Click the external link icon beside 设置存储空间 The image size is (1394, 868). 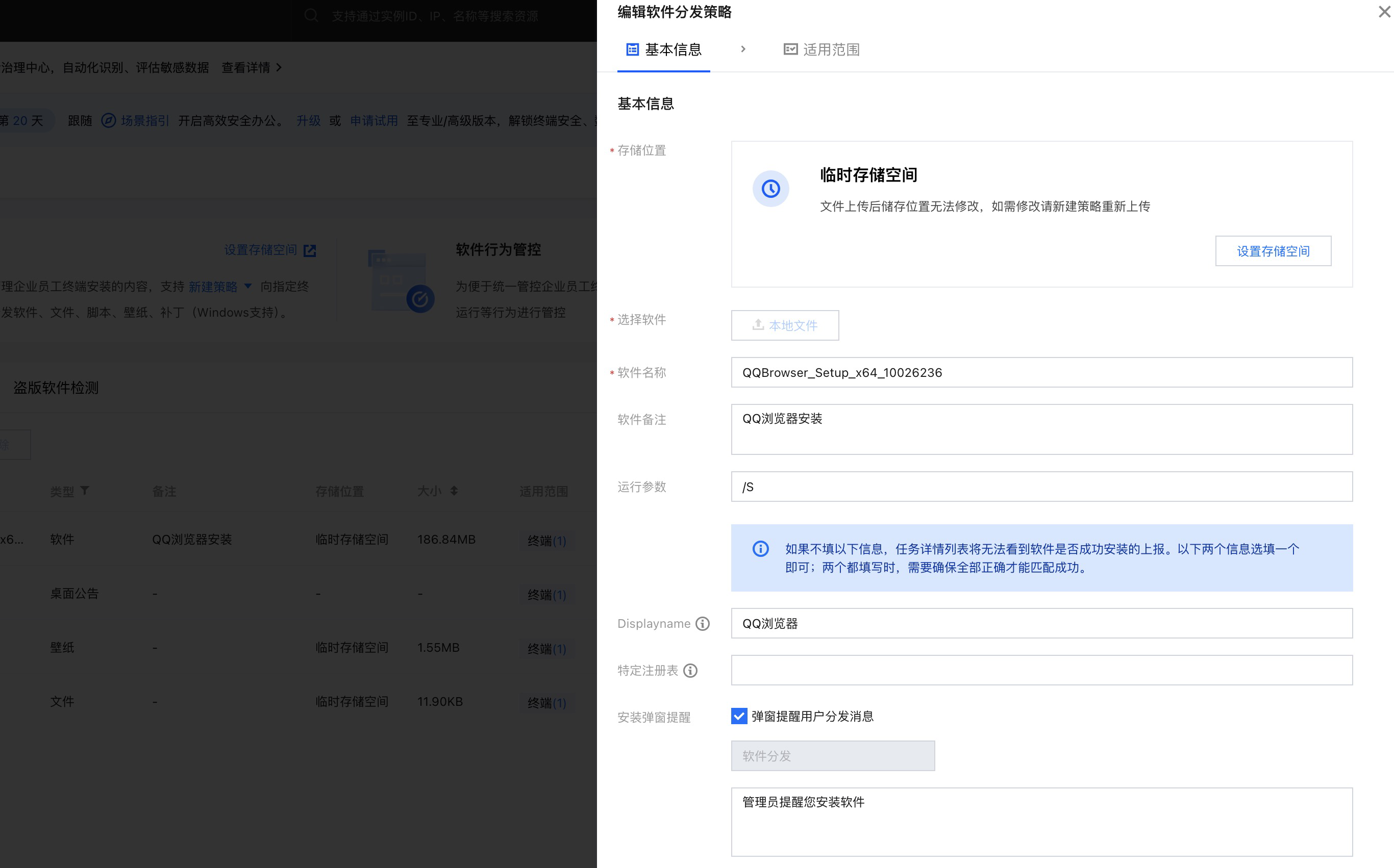coord(310,250)
